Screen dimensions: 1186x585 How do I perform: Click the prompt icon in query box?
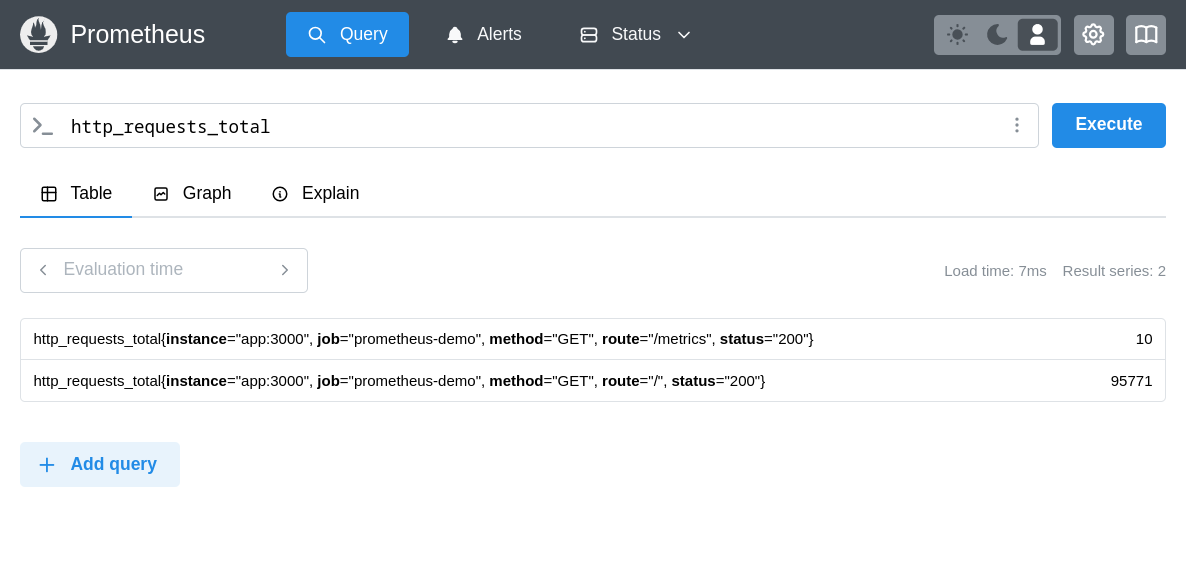point(42,126)
